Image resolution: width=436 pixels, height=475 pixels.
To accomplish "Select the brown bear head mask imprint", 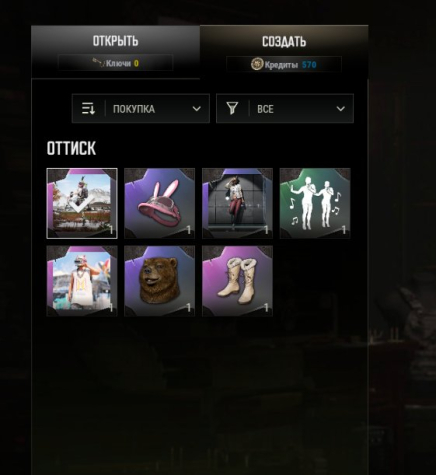I will [160, 281].
